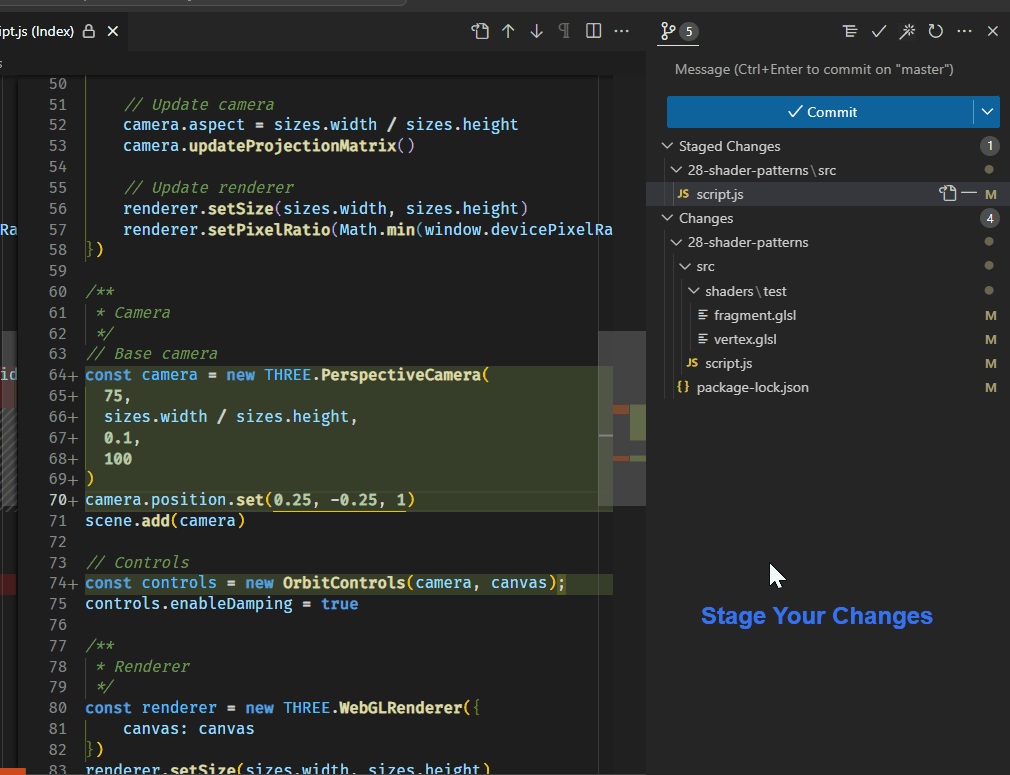1010x775 pixels.
Task: Go to next change with the down arrow icon
Action: pyautogui.click(x=537, y=31)
